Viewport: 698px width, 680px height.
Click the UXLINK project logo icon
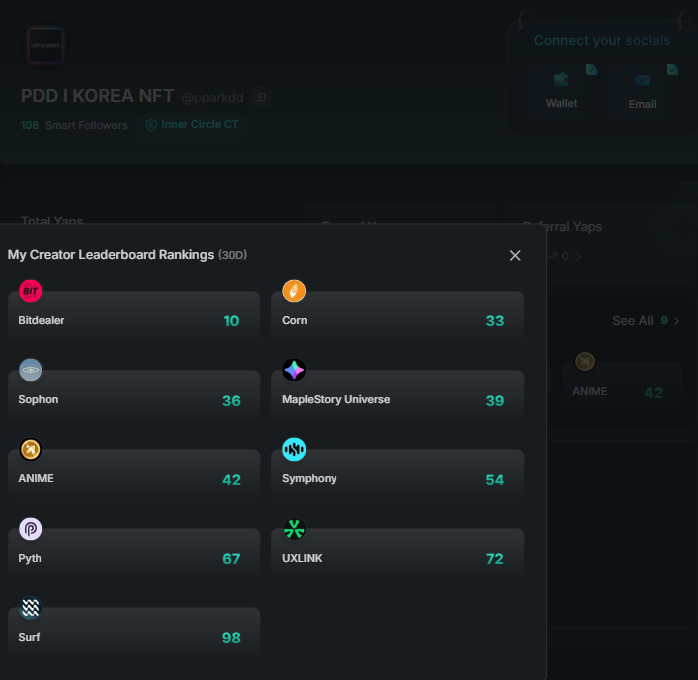pos(294,529)
